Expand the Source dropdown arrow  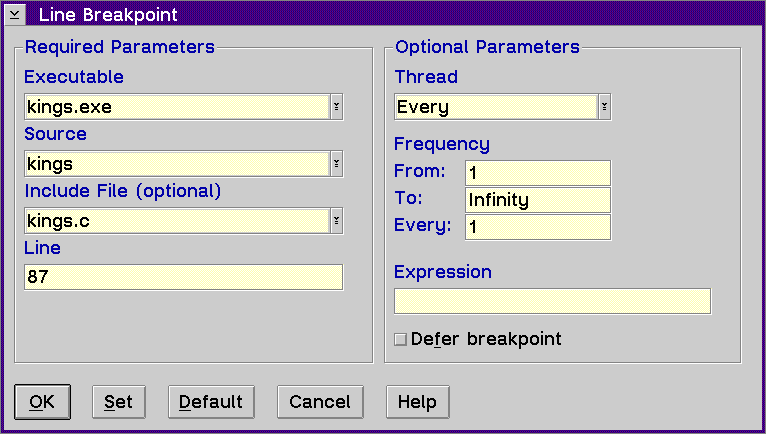(337, 164)
